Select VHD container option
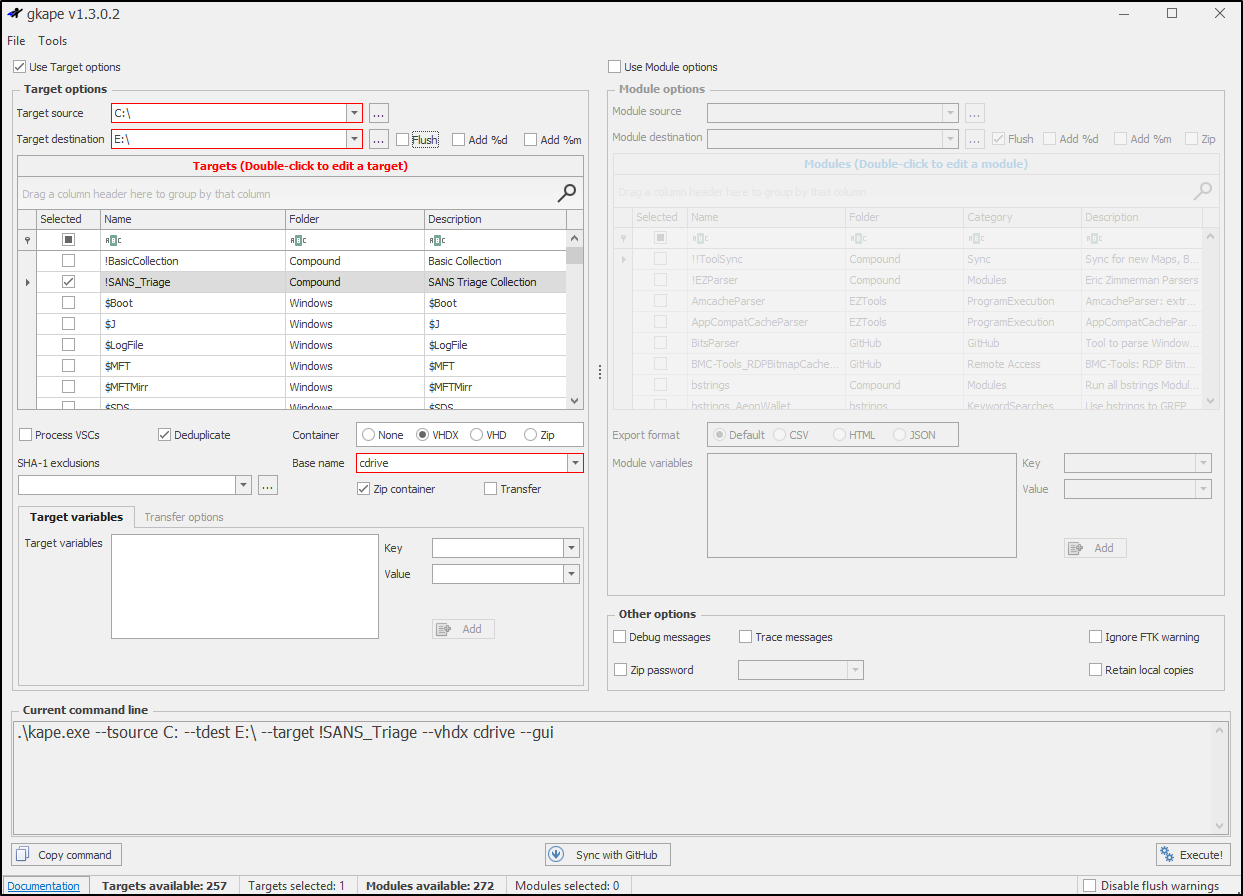1243x896 pixels. pyautogui.click(x=476, y=435)
